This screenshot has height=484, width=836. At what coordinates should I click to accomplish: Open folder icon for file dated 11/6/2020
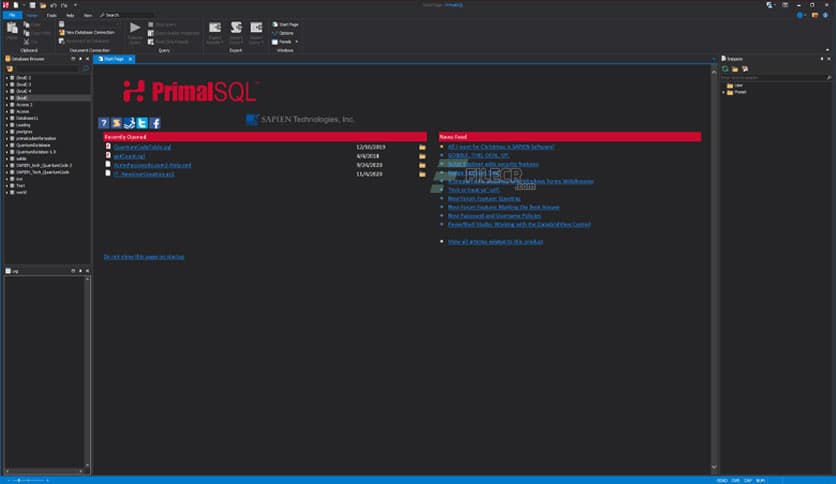[x=422, y=174]
